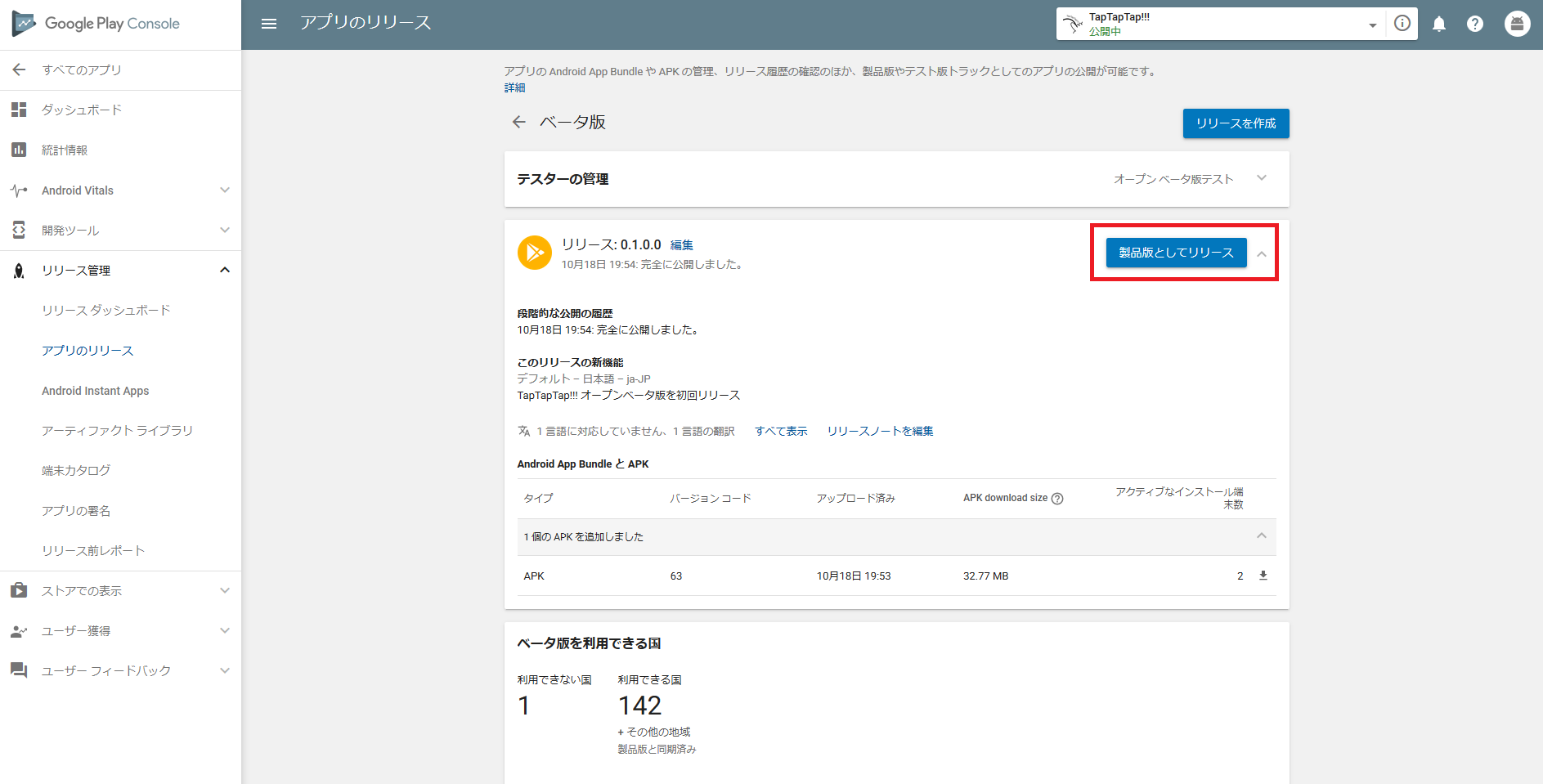This screenshot has width=1543, height=784.
Task: Open ダッシュボード in sidebar
Action: coord(82,110)
